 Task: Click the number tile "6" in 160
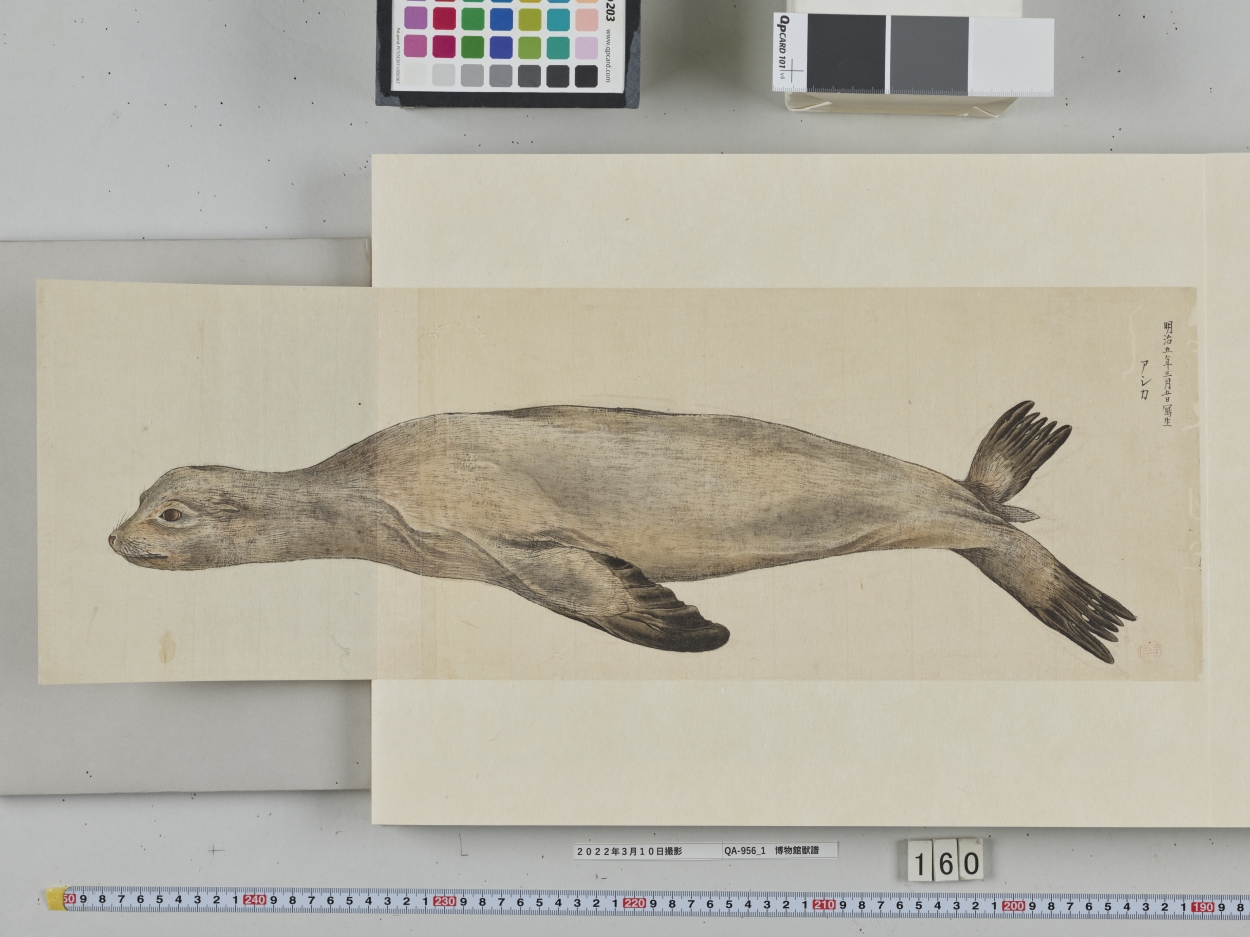[x=945, y=860]
